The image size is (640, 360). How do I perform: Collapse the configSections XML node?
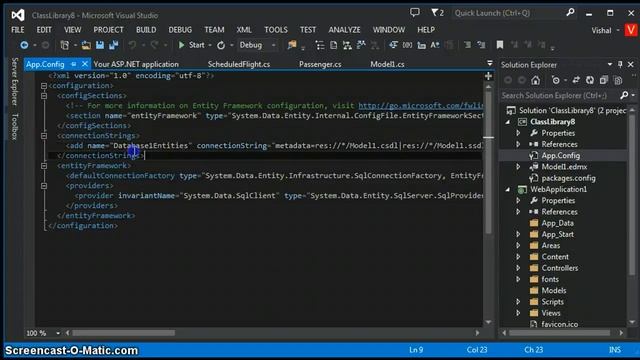click(x=44, y=96)
